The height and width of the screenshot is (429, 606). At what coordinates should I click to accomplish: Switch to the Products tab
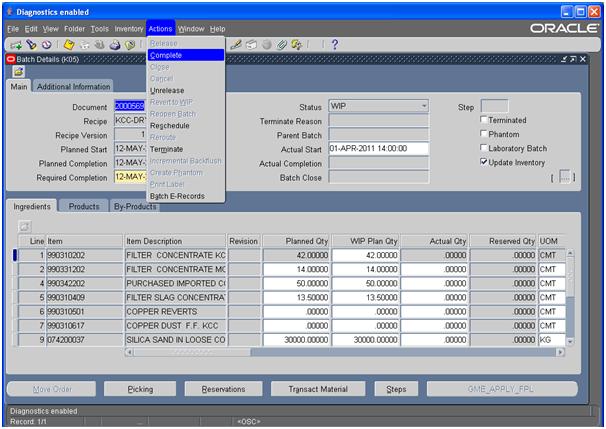(x=83, y=206)
